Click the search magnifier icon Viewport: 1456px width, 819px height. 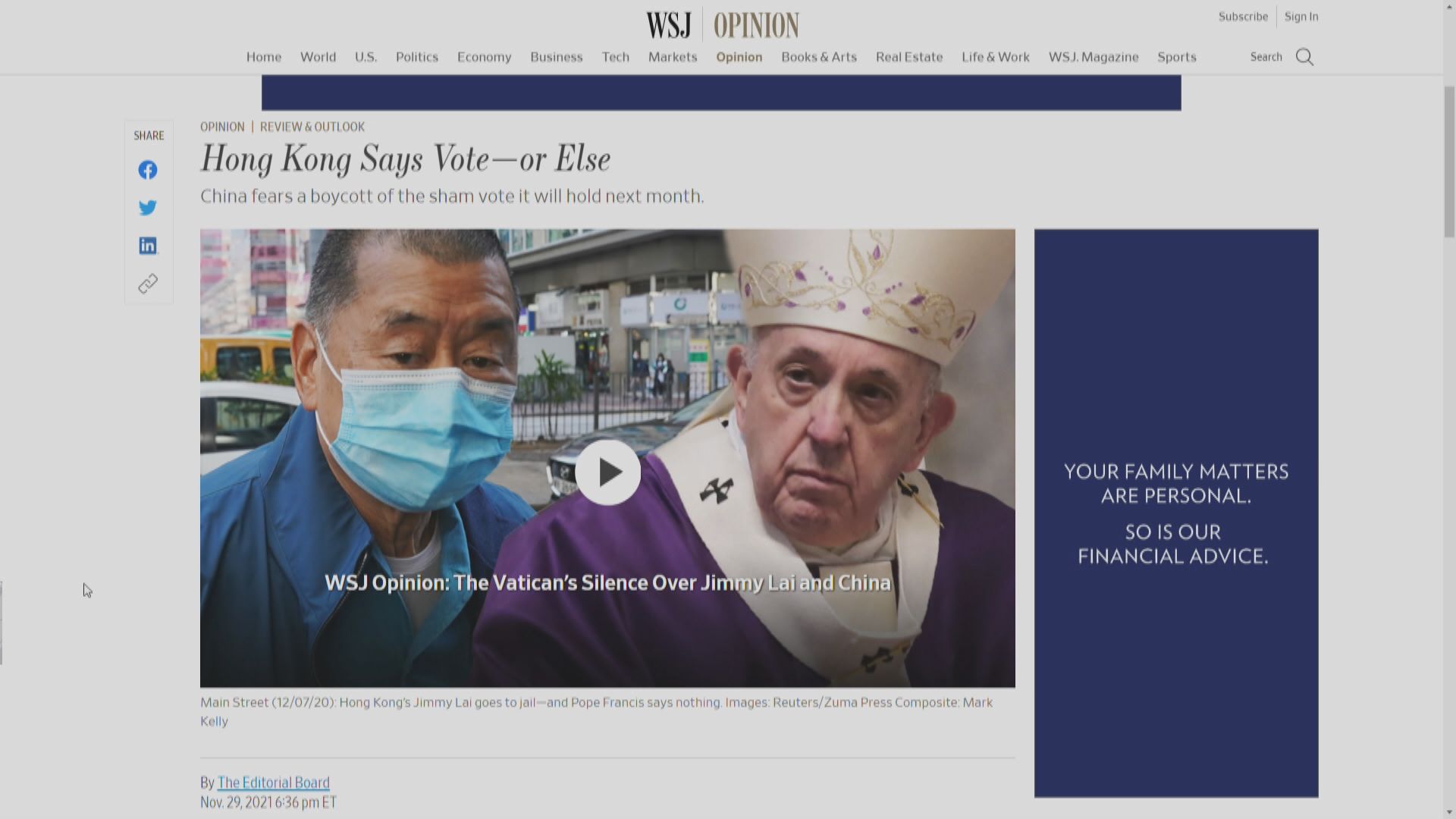coord(1304,57)
